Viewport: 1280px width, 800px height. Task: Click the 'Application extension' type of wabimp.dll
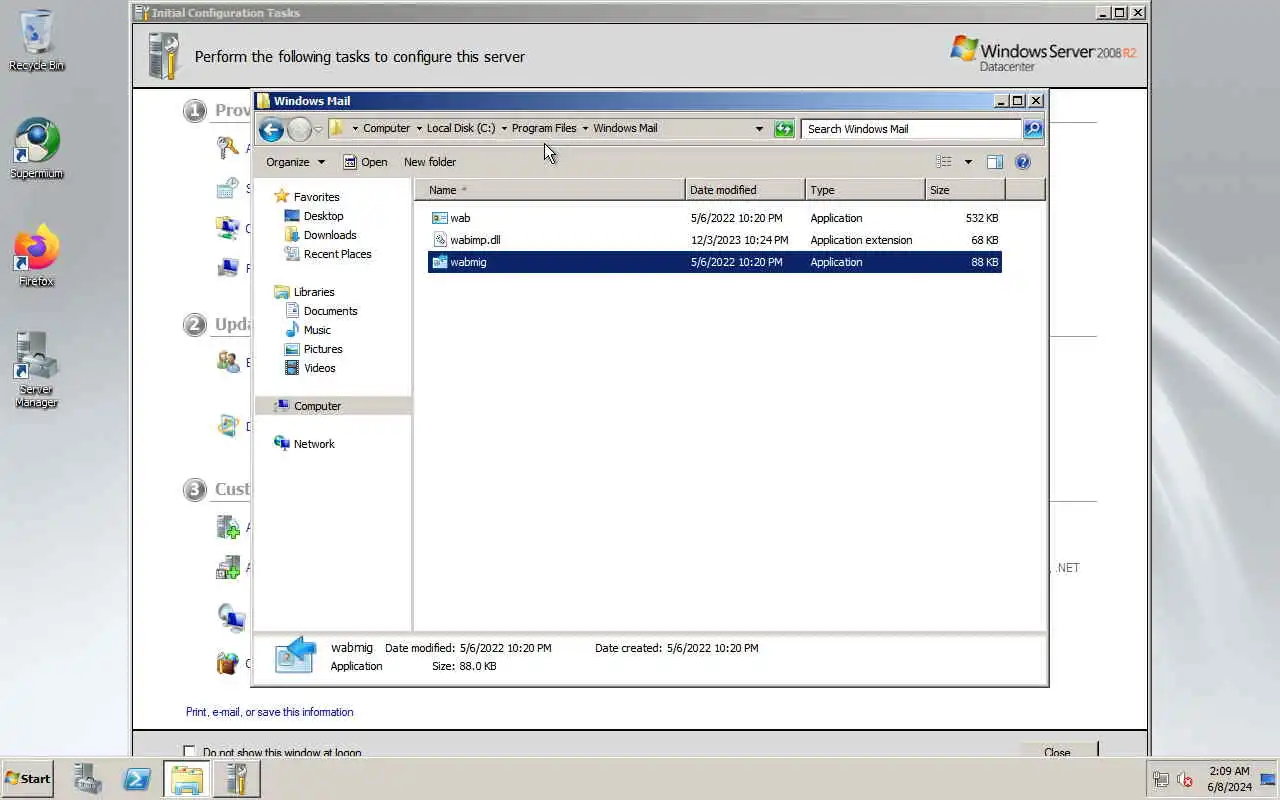click(x=861, y=240)
